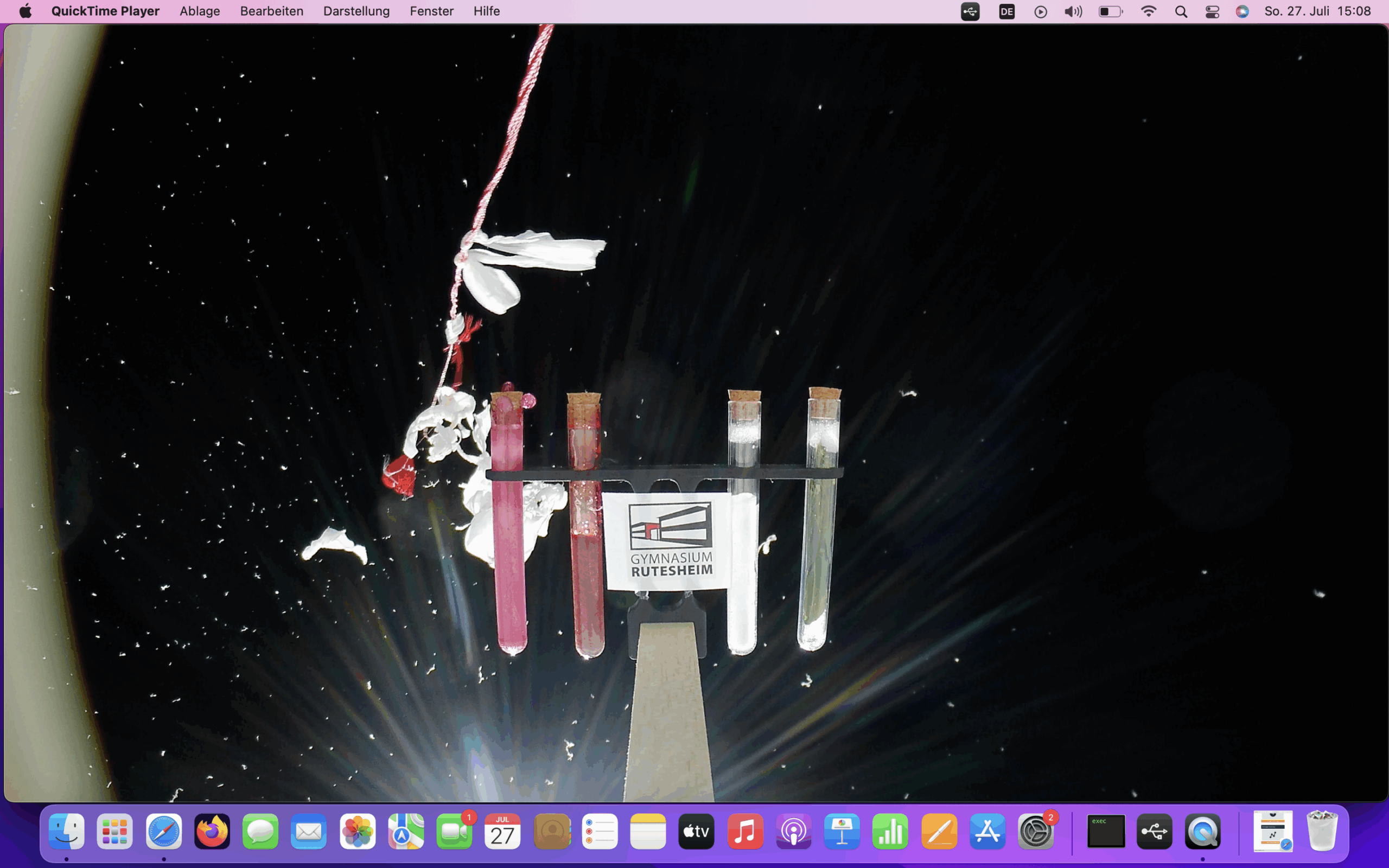Open the Darstellung menu
The width and height of the screenshot is (1389, 868).
356,11
